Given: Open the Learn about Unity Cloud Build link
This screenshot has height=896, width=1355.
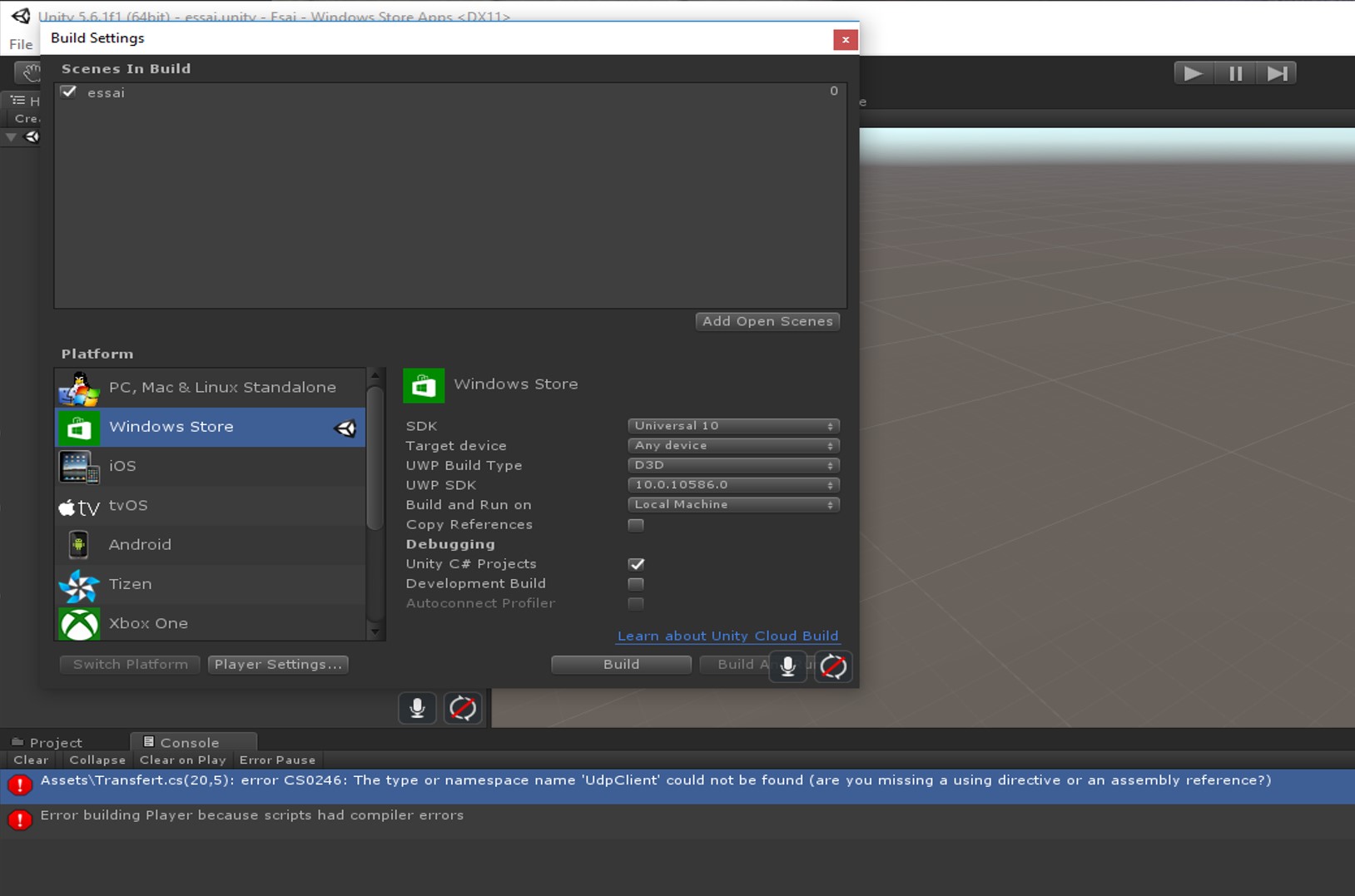Looking at the screenshot, I should 728,636.
